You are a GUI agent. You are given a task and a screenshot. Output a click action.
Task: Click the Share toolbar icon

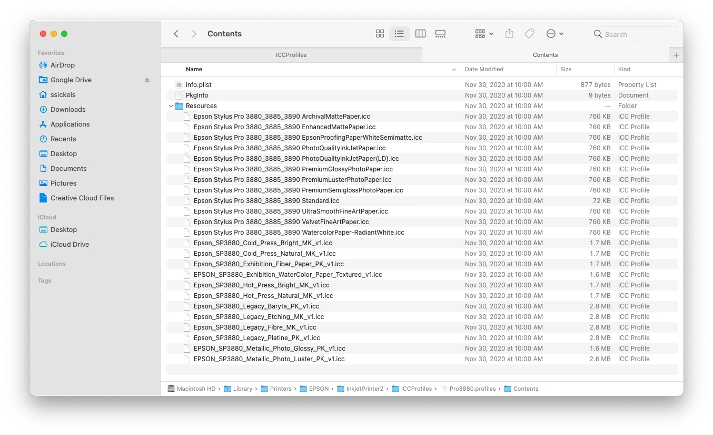tap(509, 34)
